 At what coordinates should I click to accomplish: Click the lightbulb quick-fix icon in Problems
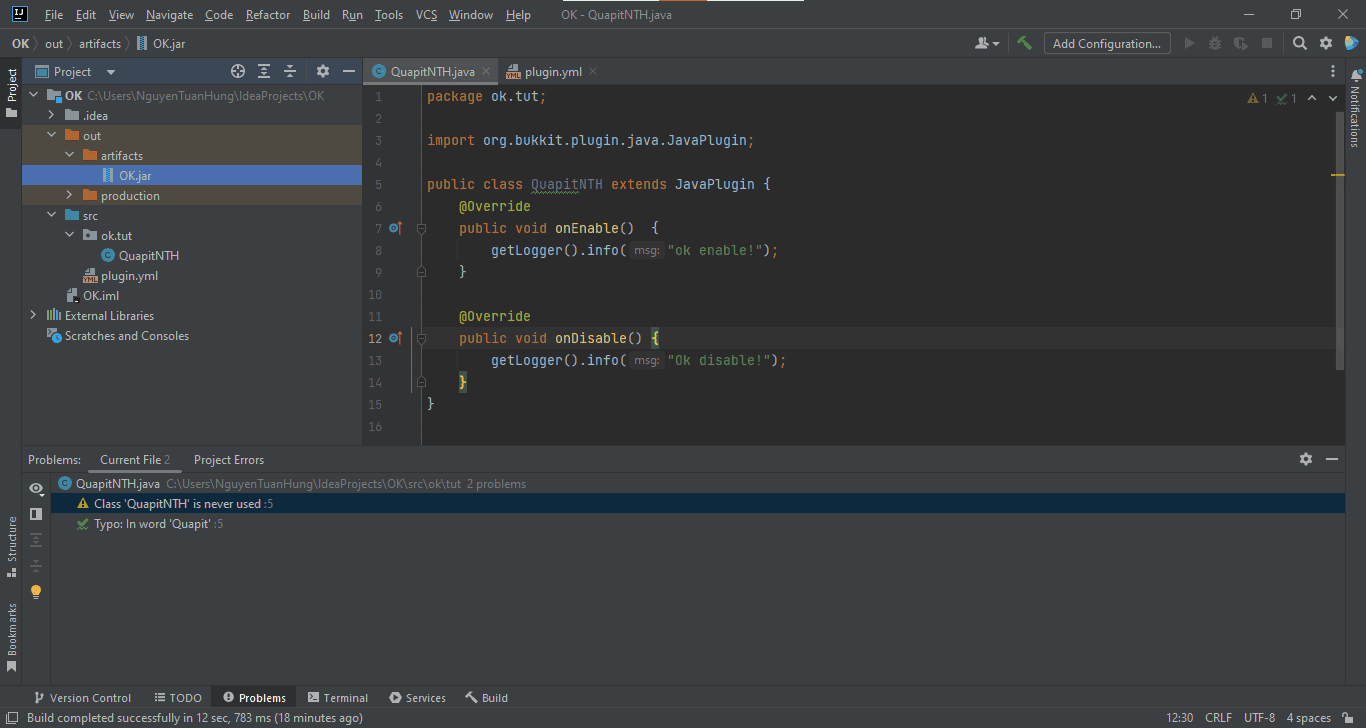pos(36,591)
